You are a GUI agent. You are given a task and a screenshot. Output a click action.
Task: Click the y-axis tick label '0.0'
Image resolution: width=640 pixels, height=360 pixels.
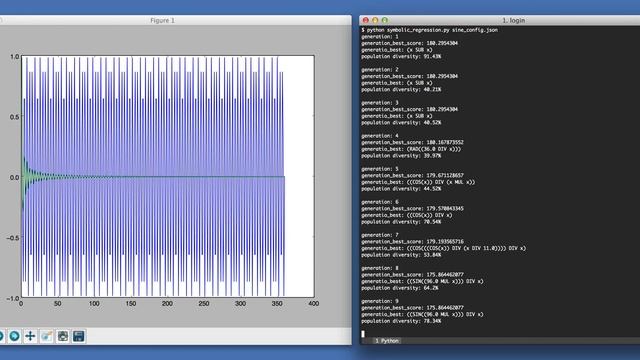14,177
